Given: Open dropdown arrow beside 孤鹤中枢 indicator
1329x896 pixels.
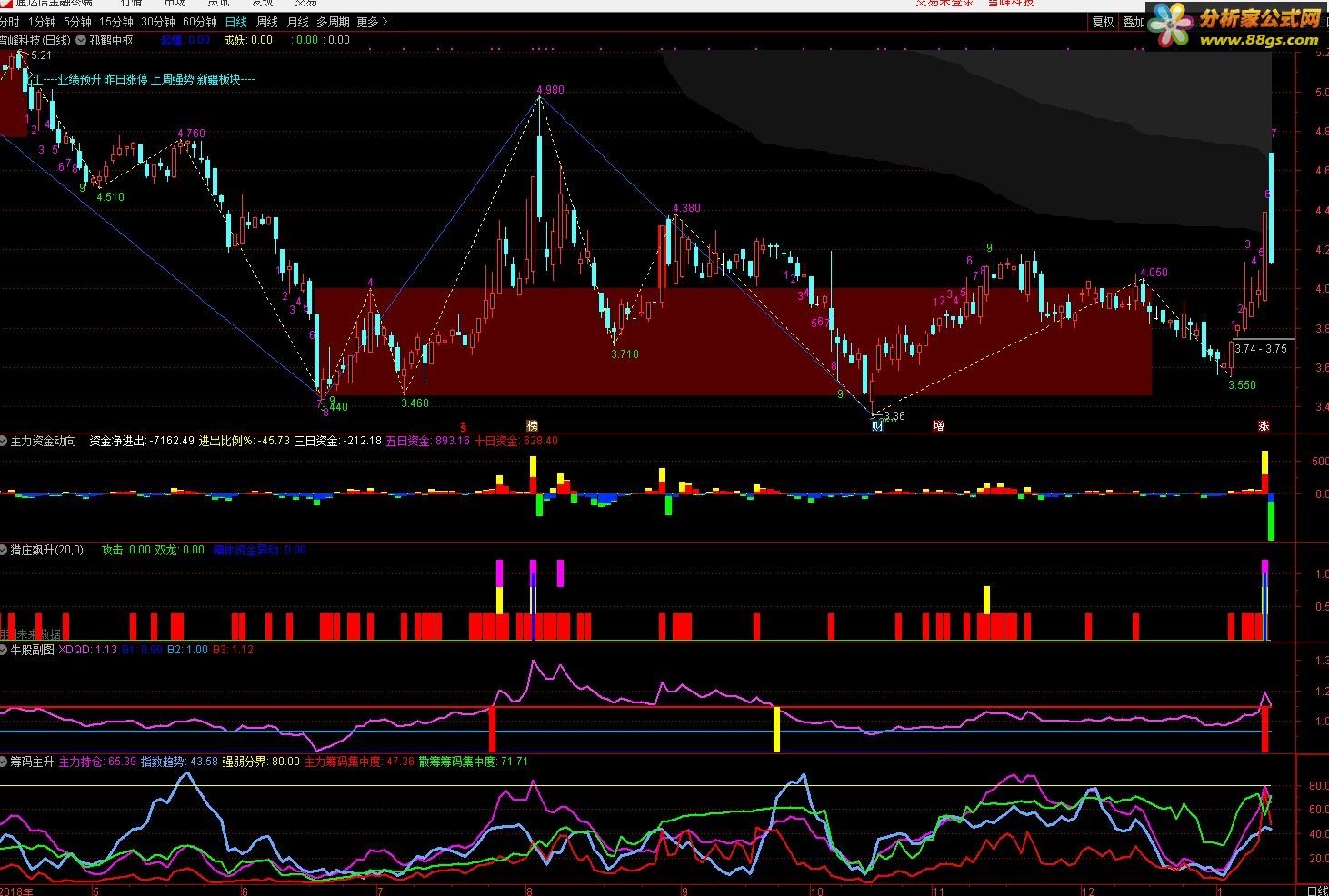Looking at the screenshot, I should 80,40.
